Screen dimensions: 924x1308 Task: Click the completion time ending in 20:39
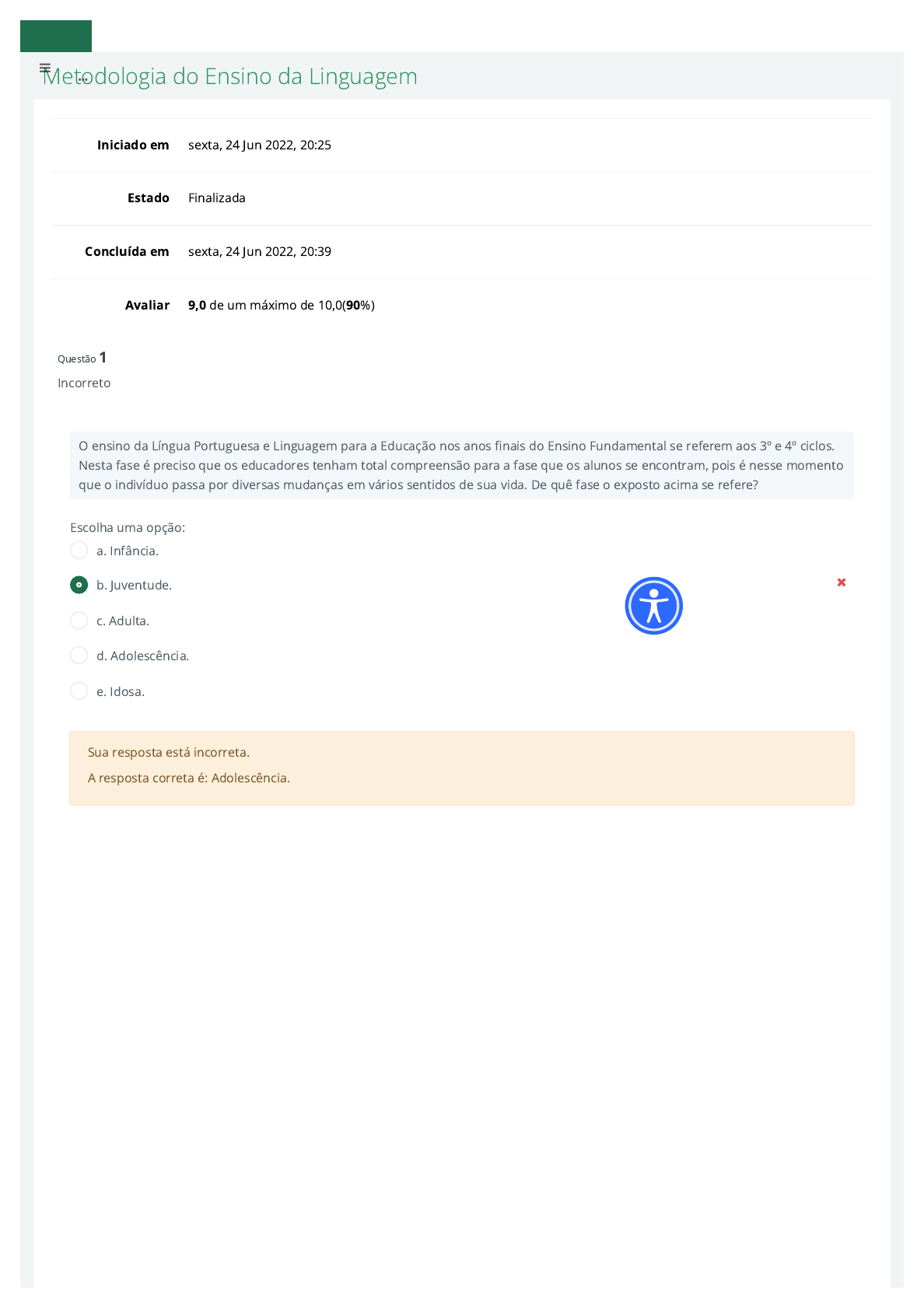[x=260, y=252]
